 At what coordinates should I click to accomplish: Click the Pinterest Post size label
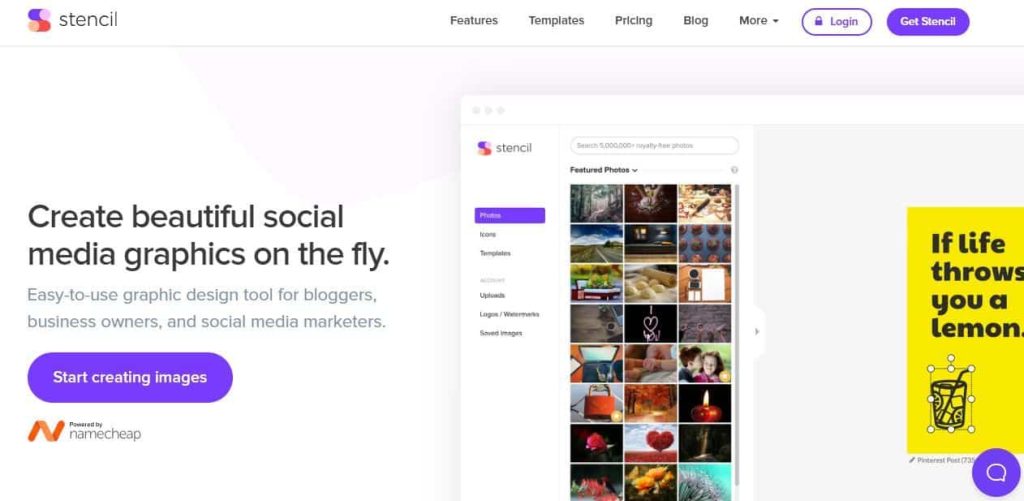pos(940,461)
